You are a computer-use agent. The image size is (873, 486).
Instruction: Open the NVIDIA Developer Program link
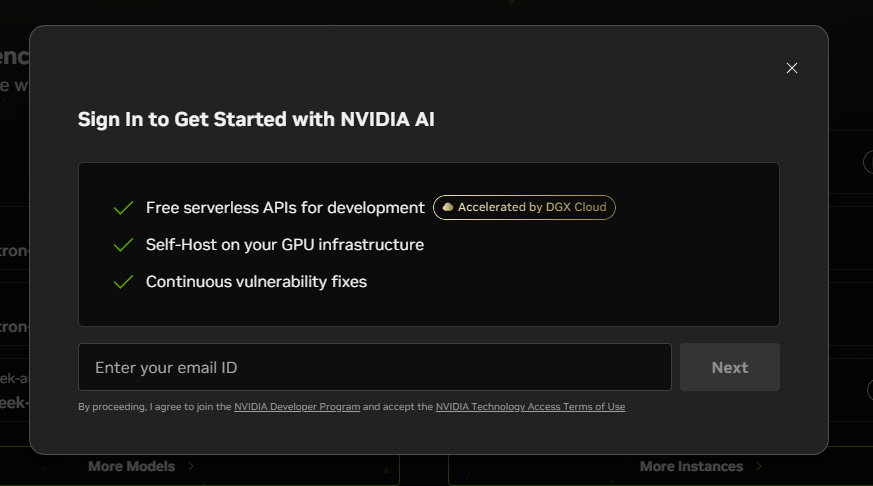click(x=297, y=407)
